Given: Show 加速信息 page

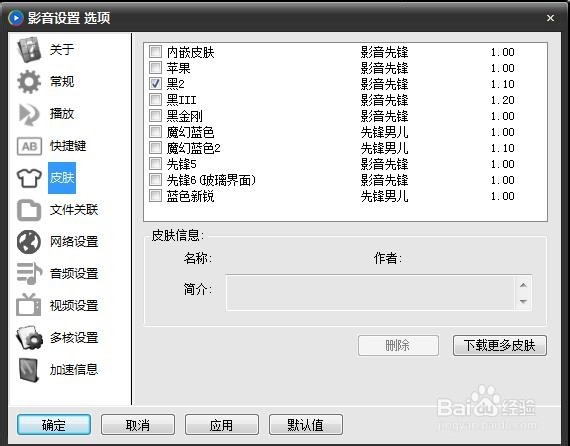Looking at the screenshot, I should click(x=74, y=370).
